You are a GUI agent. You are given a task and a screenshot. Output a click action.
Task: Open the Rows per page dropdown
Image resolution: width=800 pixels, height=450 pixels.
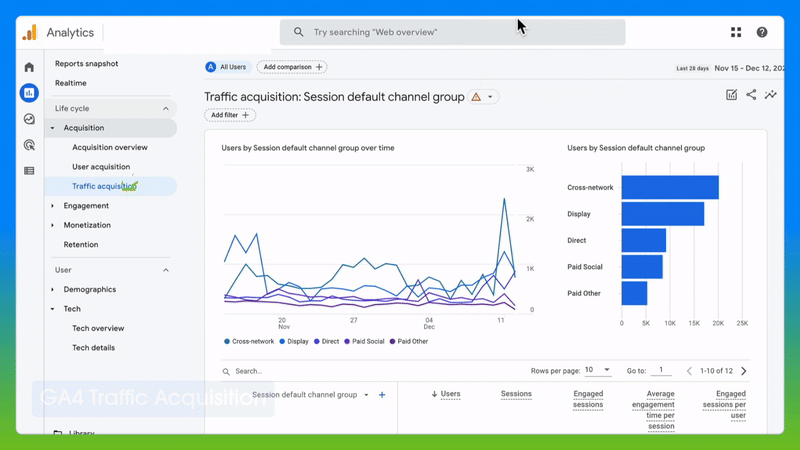tap(597, 370)
